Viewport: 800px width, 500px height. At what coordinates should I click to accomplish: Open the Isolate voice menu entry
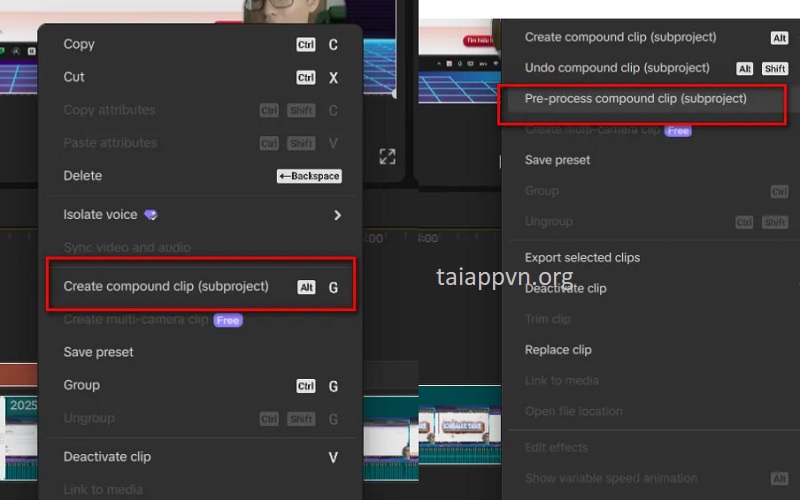201,215
